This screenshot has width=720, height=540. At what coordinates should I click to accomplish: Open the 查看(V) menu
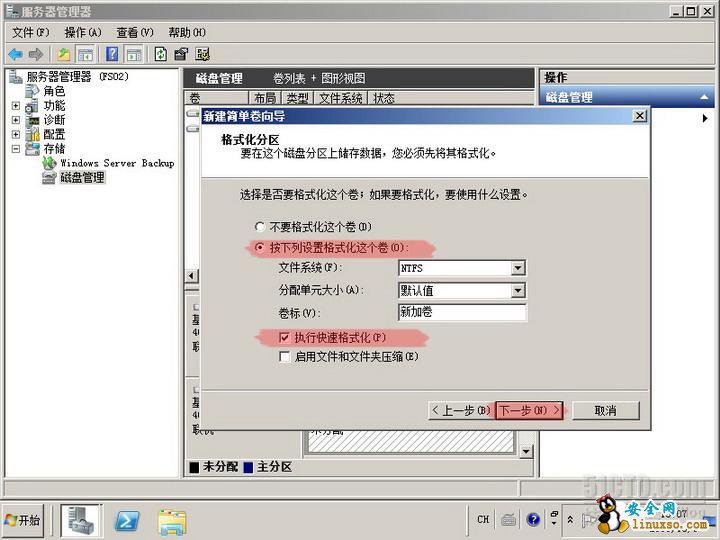(x=134, y=33)
